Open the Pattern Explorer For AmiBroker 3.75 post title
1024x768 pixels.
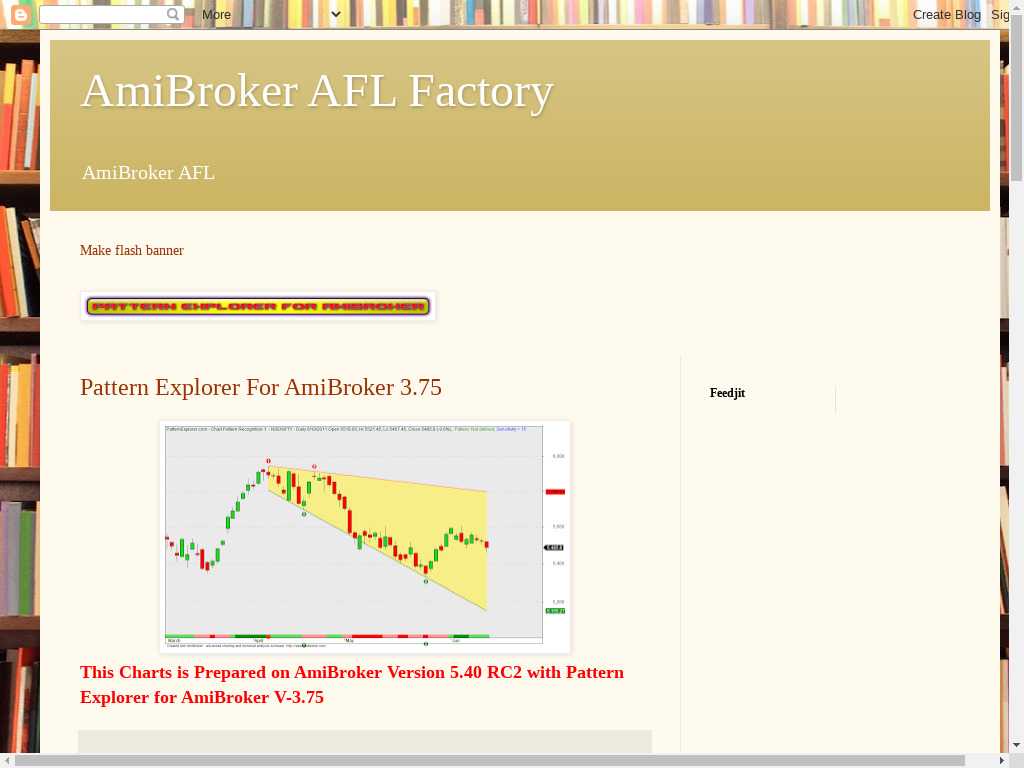[261, 387]
